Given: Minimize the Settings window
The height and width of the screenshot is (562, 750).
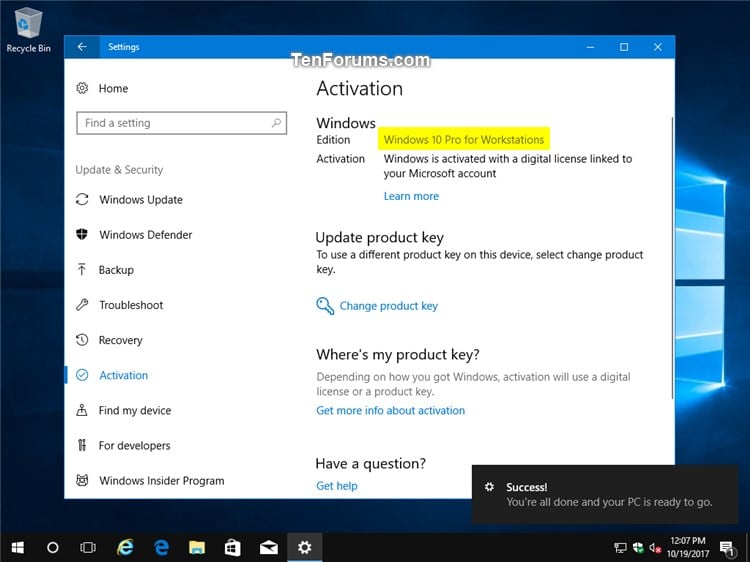Looking at the screenshot, I should point(591,47).
